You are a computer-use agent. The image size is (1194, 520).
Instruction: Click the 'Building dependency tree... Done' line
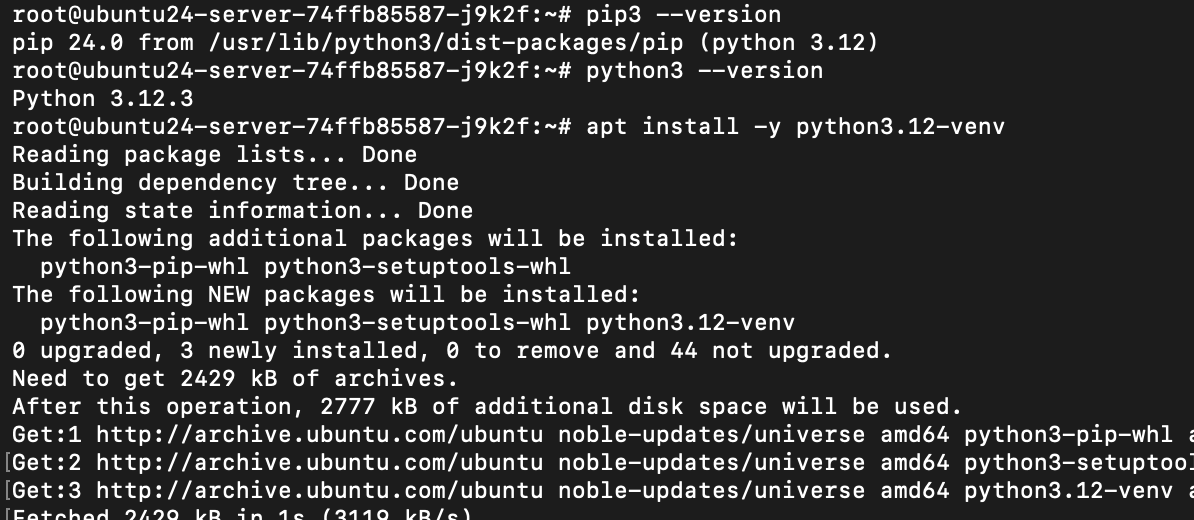pyautogui.click(x=235, y=183)
